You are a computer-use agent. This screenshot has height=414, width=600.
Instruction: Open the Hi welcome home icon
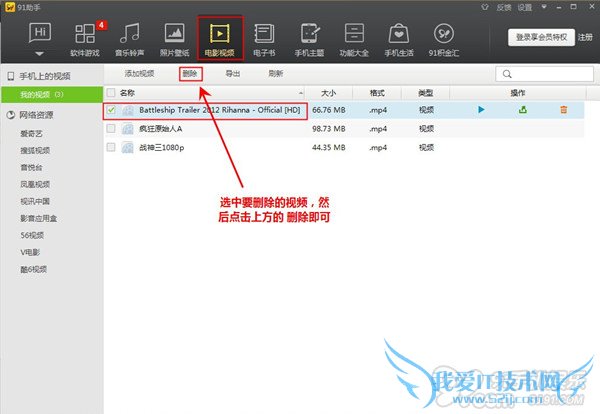pos(40,33)
